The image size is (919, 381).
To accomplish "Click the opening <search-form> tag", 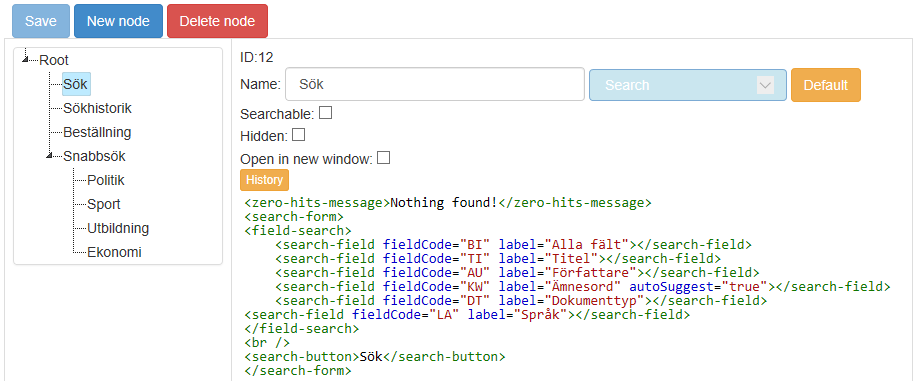I will pyautogui.click(x=294, y=217).
